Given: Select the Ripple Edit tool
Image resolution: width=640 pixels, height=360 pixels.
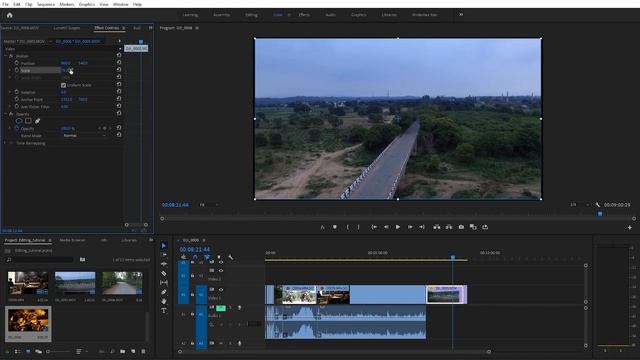Looking at the screenshot, I should point(164,264).
